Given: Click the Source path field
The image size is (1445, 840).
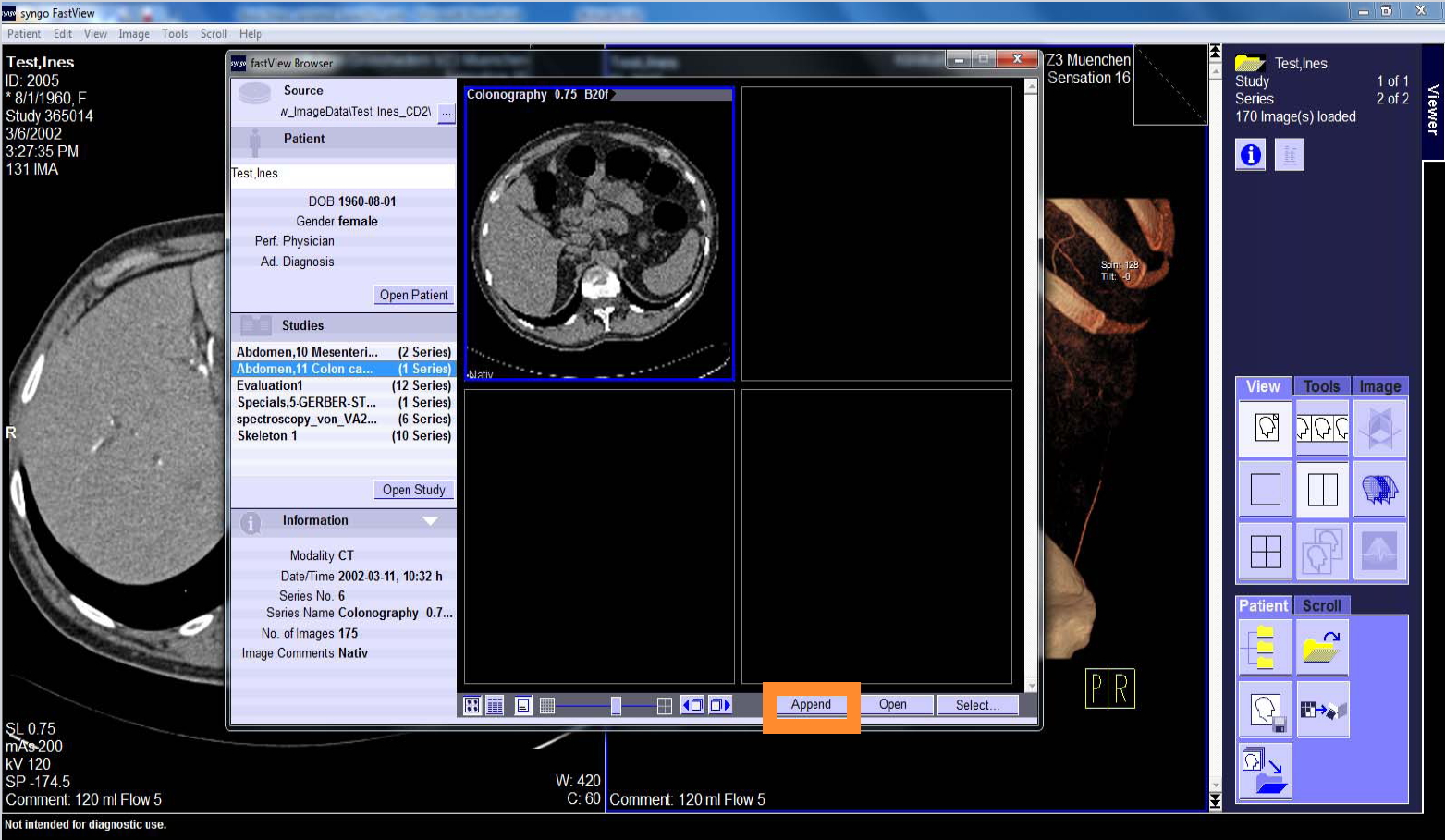Looking at the screenshot, I should (356, 112).
